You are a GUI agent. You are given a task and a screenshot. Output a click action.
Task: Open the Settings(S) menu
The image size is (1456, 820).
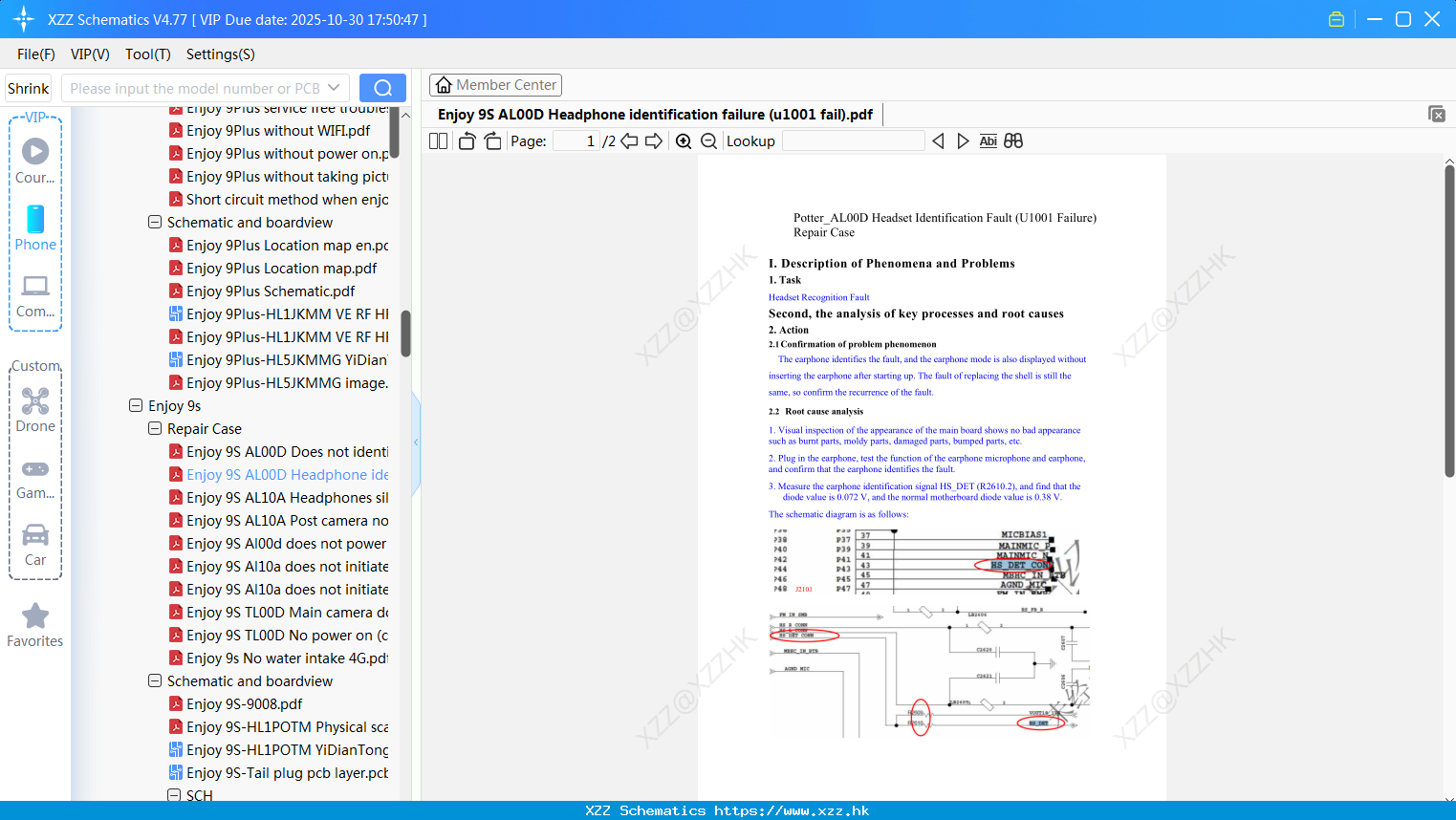[x=221, y=54]
